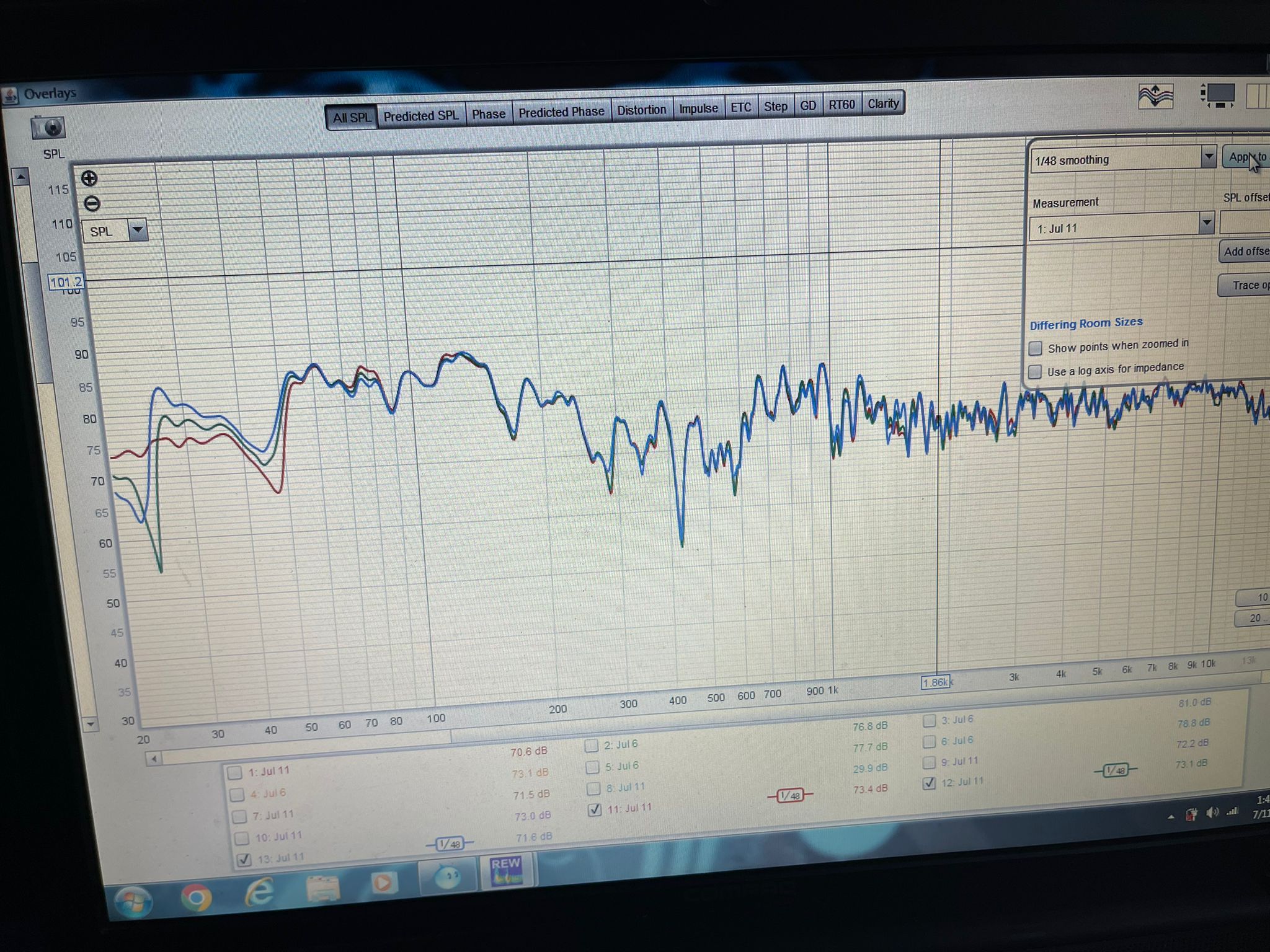This screenshot has width=1270, height=952.
Task: Enable the 1: Jul 11 trace checkbox
Action: [x=234, y=772]
